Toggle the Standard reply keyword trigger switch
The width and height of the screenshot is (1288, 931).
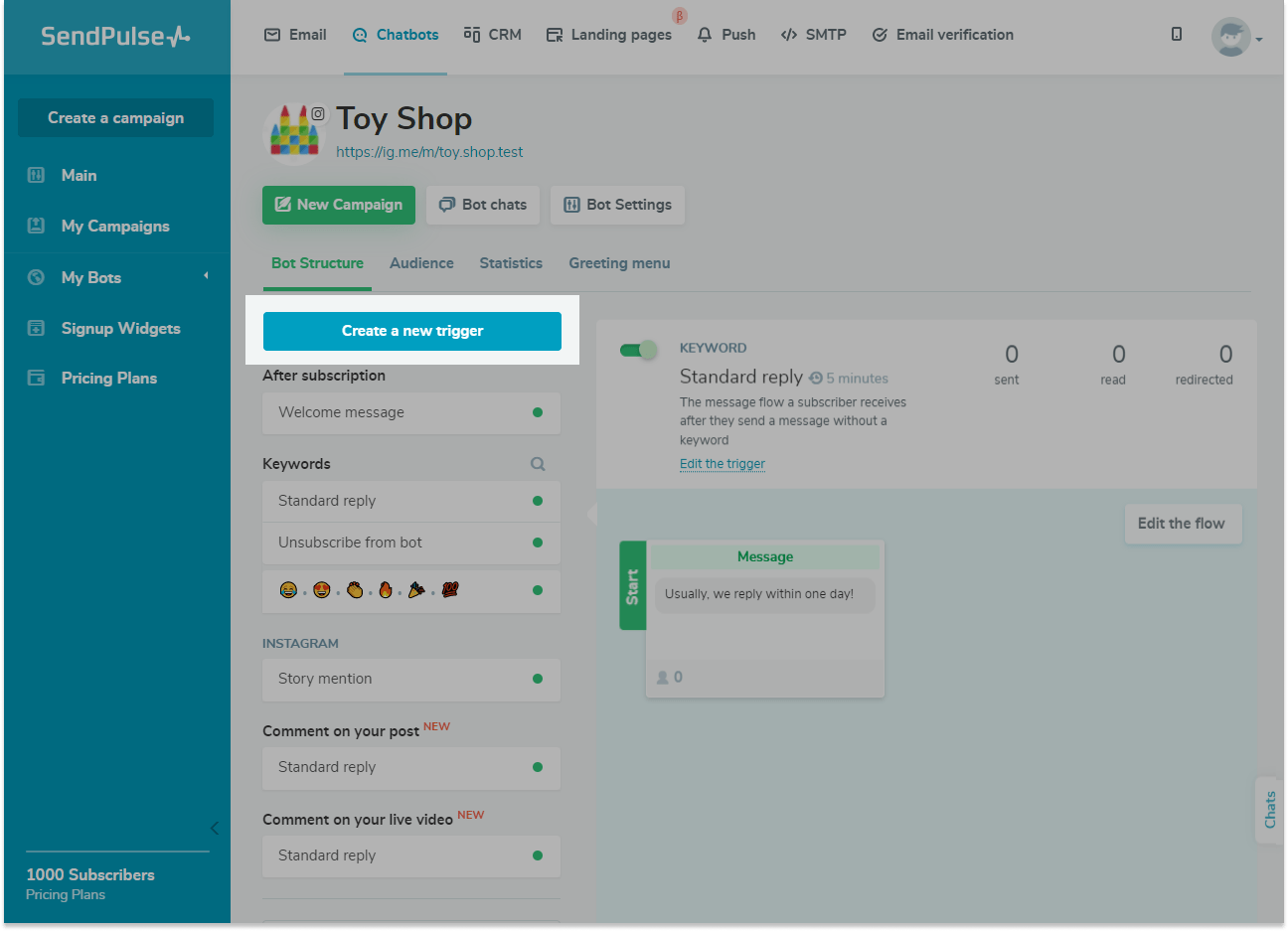click(638, 350)
